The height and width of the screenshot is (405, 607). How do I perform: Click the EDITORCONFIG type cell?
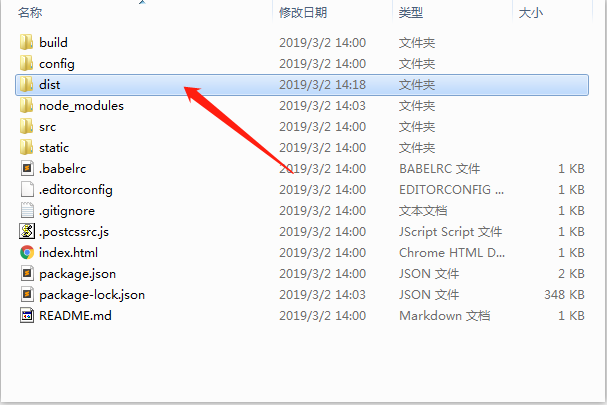click(x=451, y=190)
